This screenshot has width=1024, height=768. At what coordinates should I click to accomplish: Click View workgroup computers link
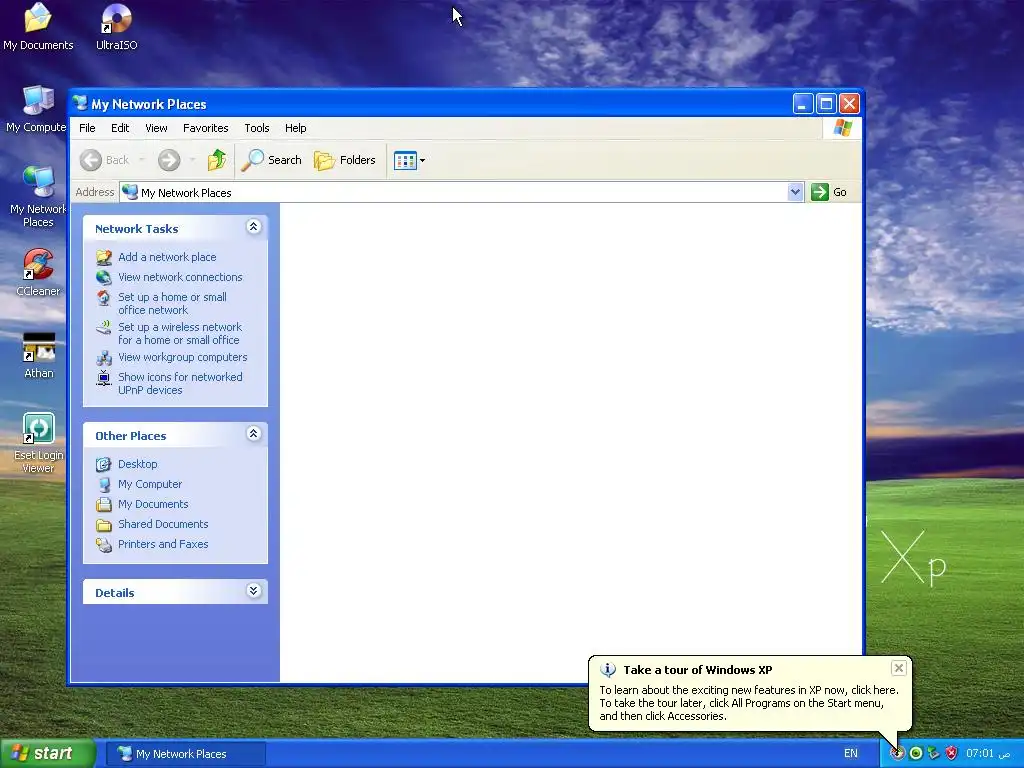(183, 357)
